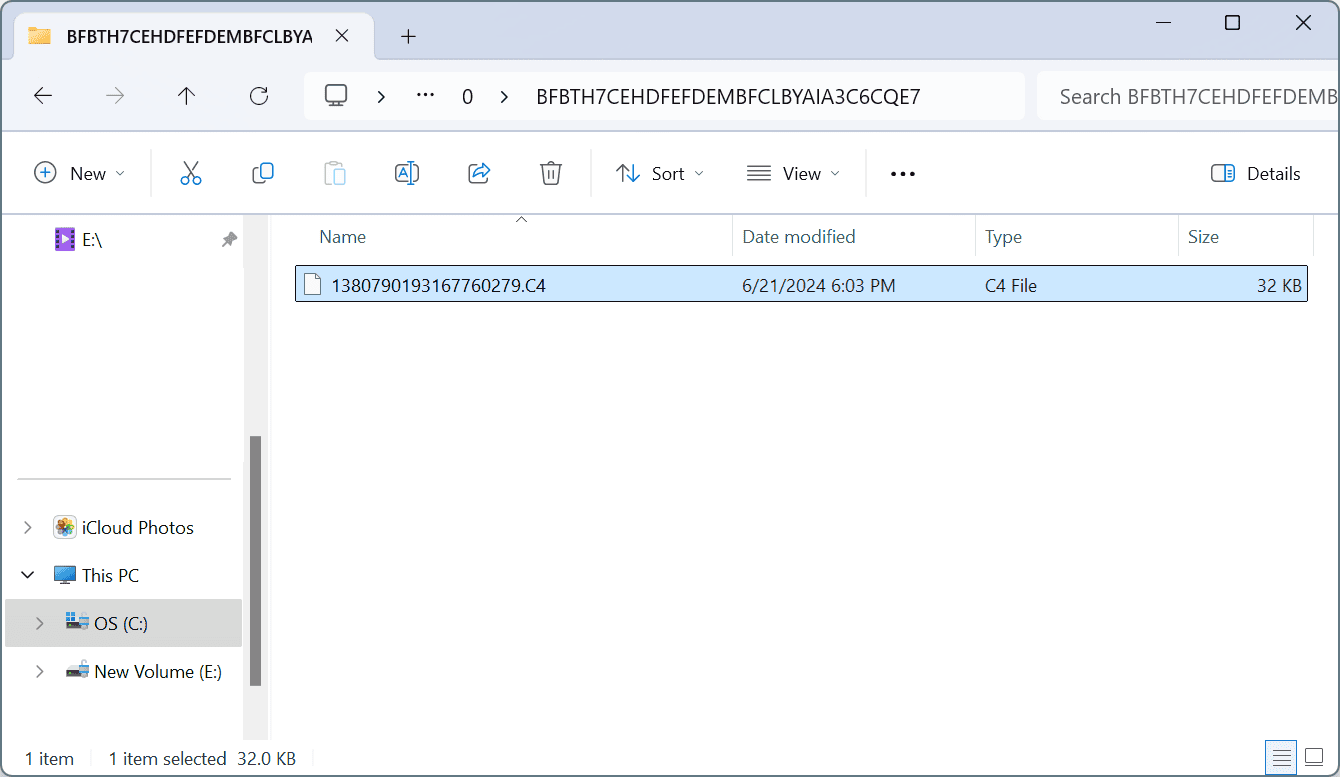This screenshot has height=777, width=1340.
Task: Click the PC monitor icon in address bar
Action: click(336, 96)
